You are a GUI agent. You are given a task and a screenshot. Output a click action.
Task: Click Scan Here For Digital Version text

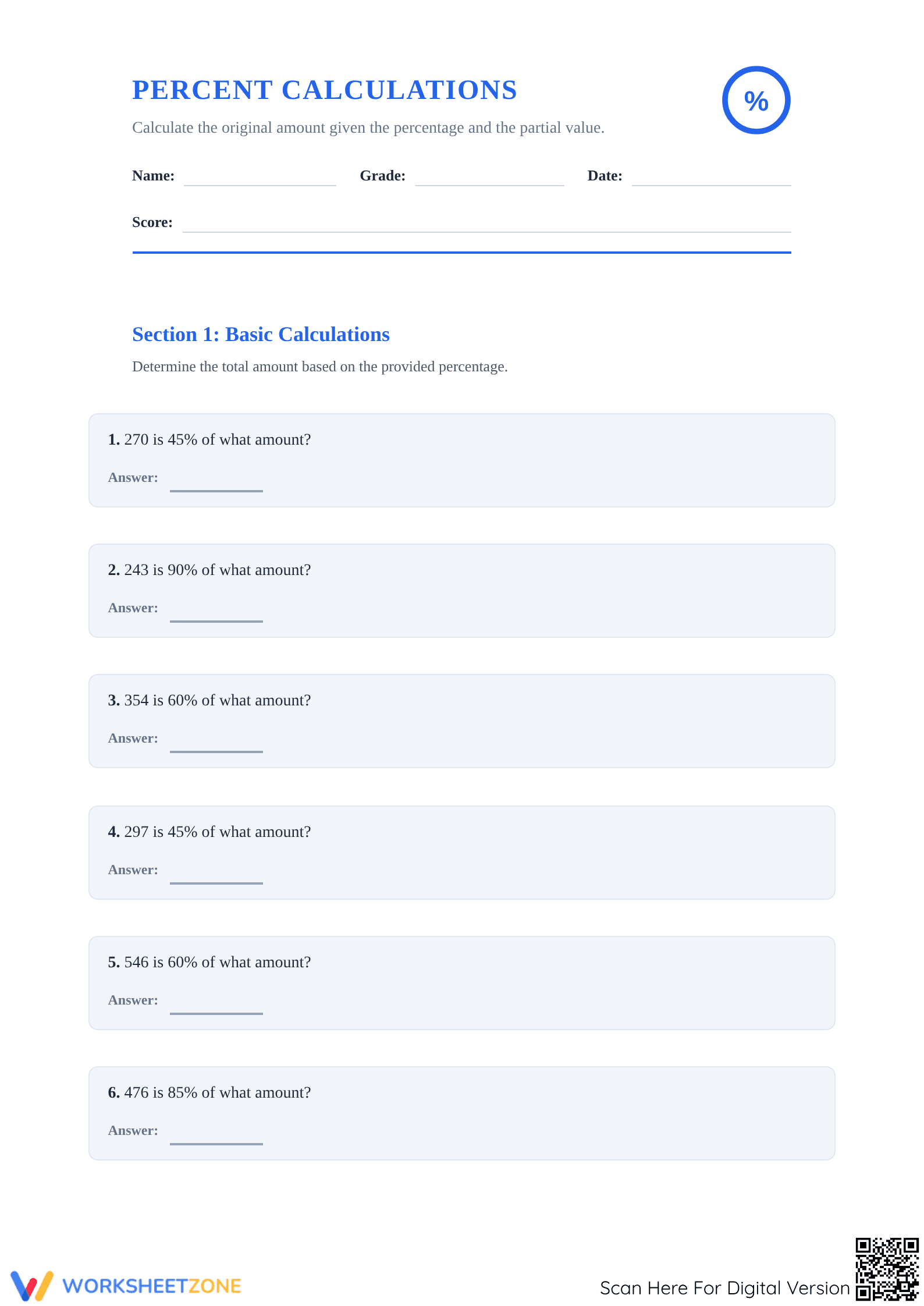click(x=725, y=1288)
